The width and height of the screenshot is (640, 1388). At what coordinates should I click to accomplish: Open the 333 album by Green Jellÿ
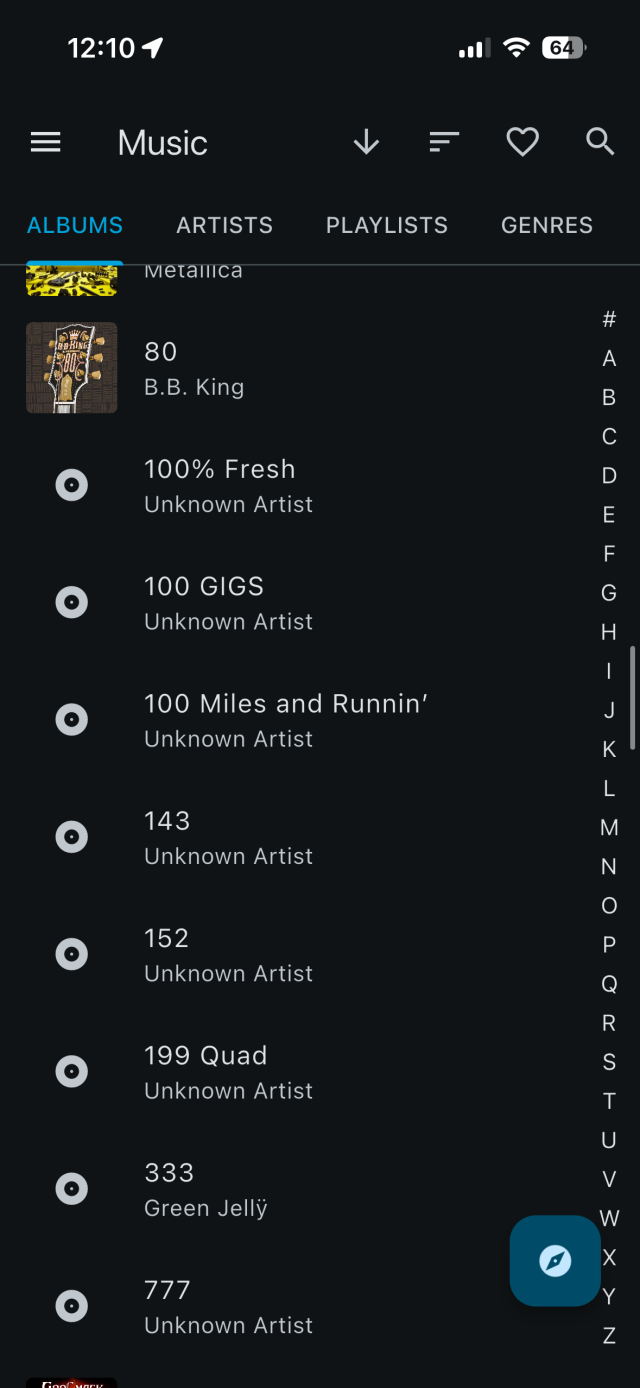coord(206,1189)
